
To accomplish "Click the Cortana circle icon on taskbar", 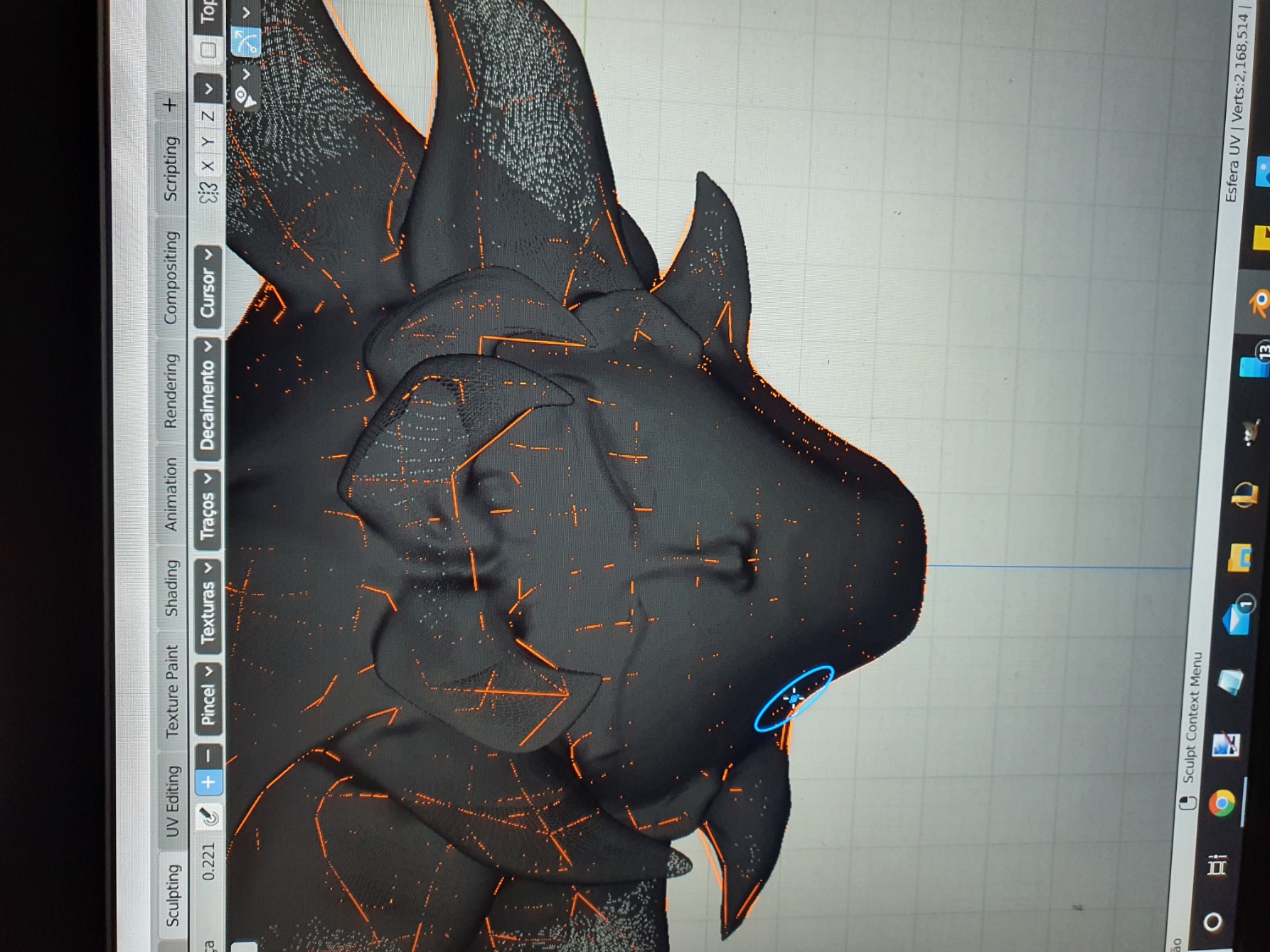I will point(1212,922).
